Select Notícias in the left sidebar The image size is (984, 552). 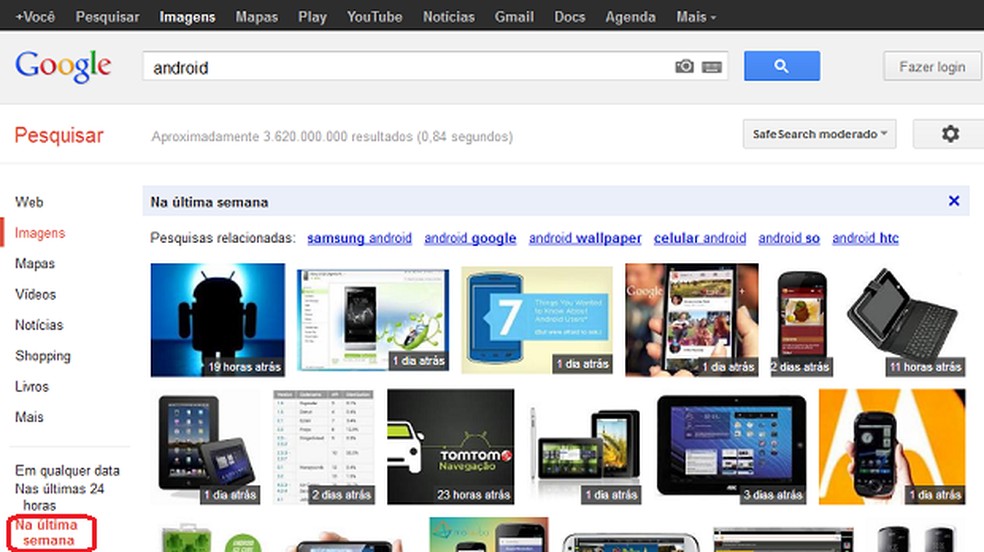point(39,325)
